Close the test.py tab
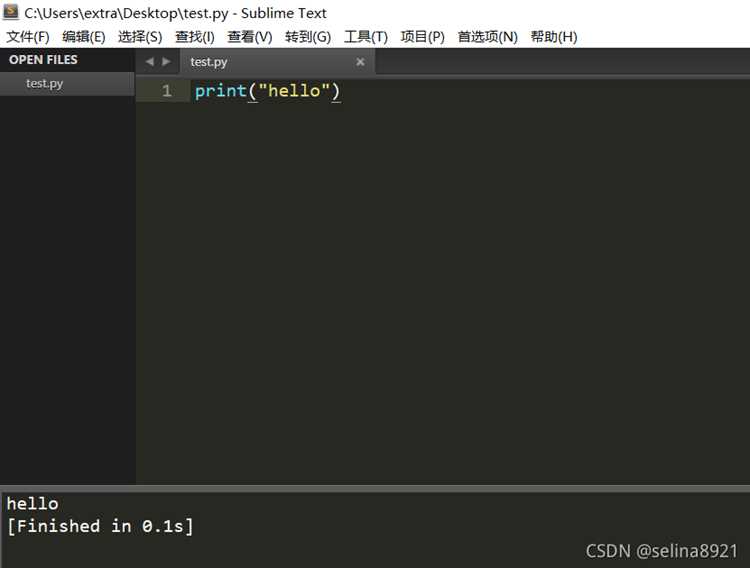This screenshot has width=750, height=568. click(x=360, y=62)
